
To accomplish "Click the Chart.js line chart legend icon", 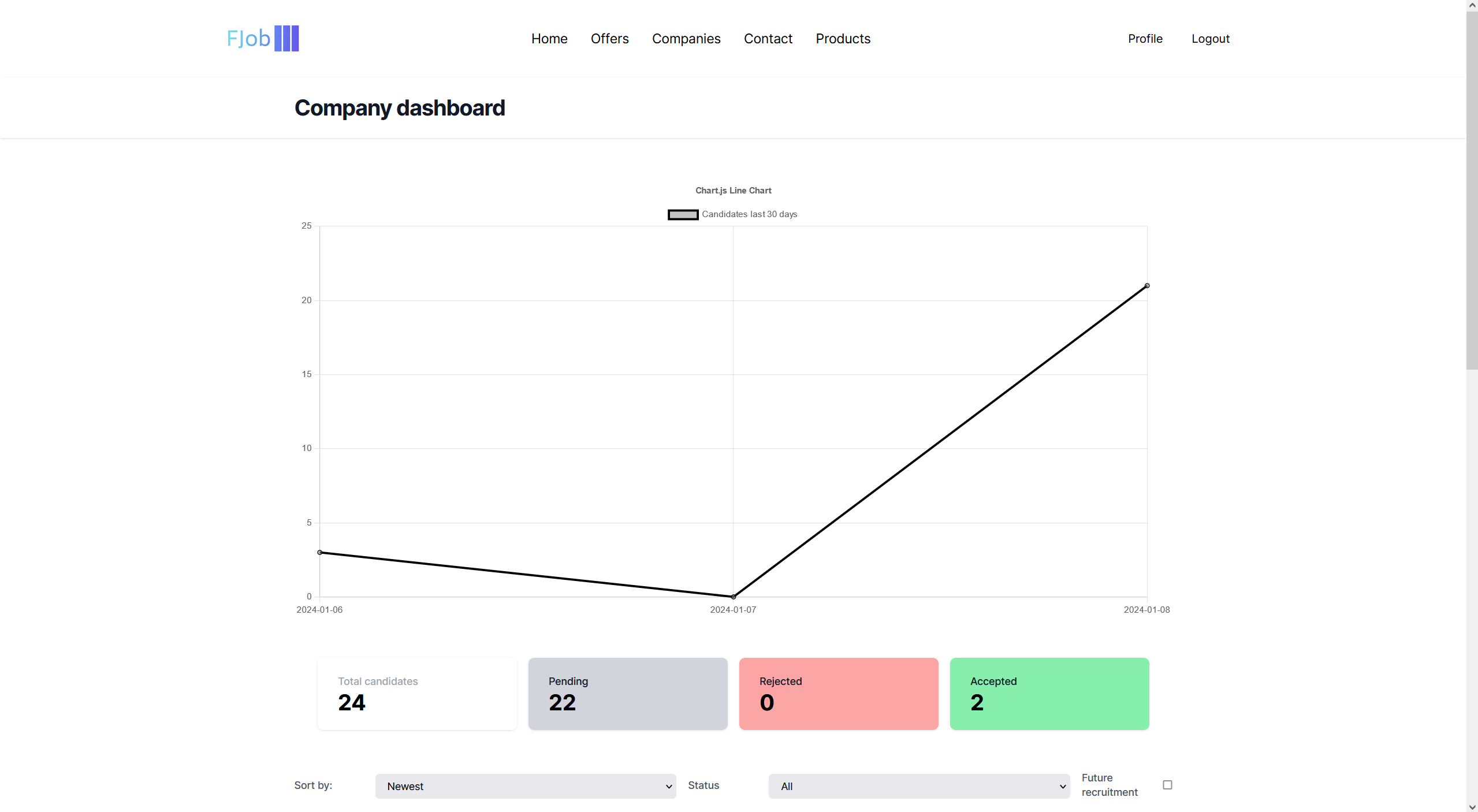I will [x=682, y=214].
